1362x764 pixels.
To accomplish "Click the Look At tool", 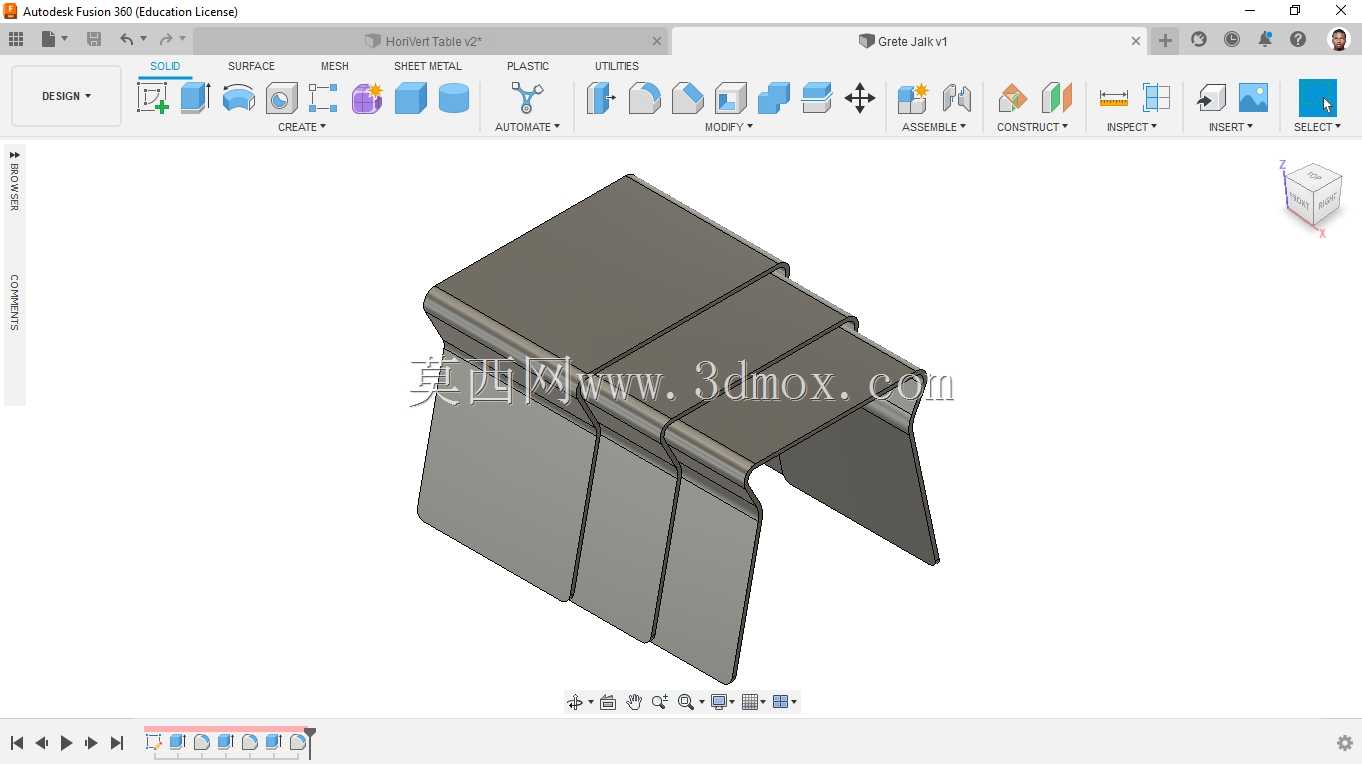I will [607, 702].
